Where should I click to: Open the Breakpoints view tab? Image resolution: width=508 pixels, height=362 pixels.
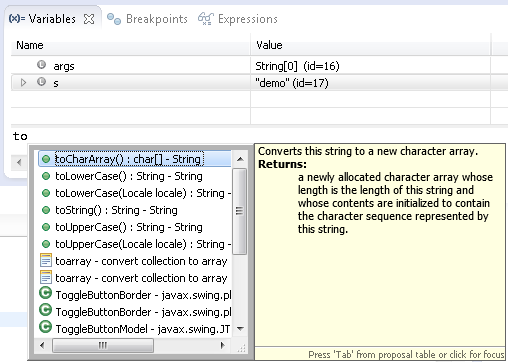[x=147, y=19]
